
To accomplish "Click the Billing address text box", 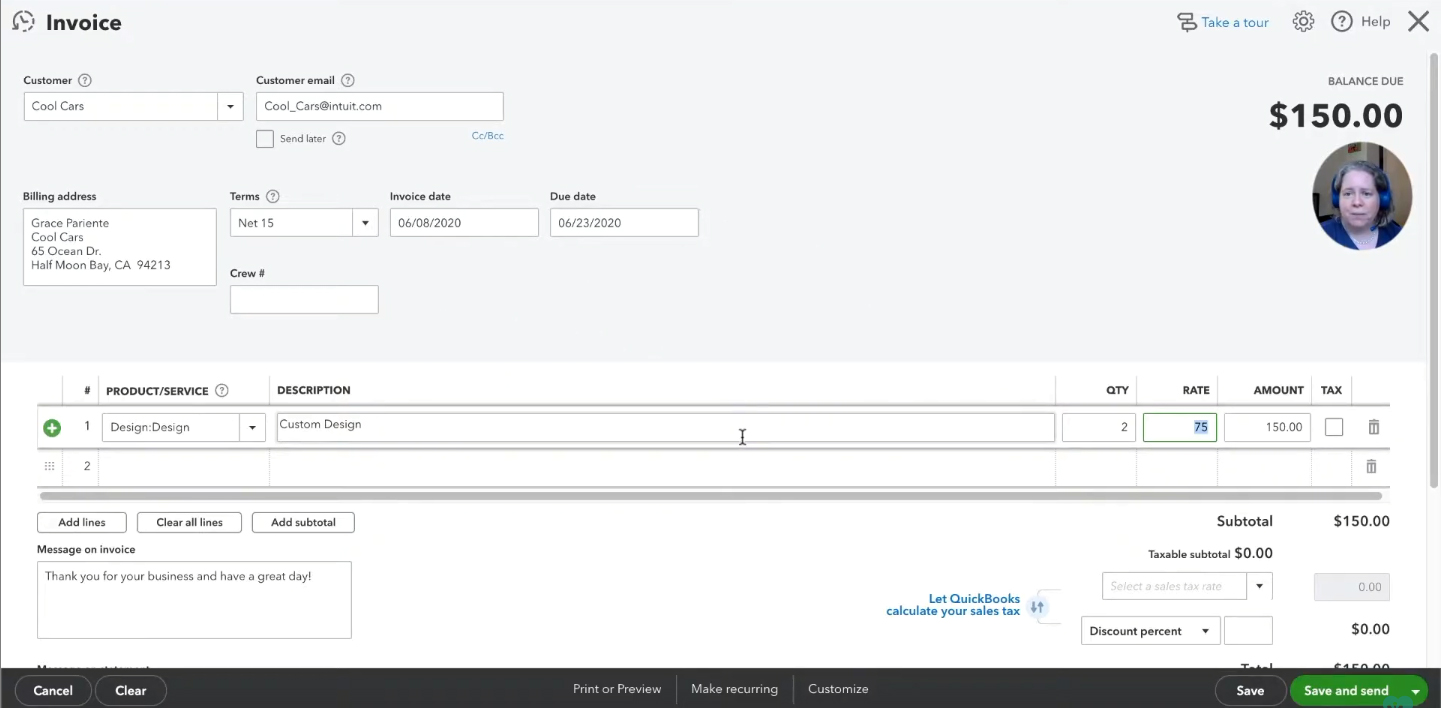I will pyautogui.click(x=120, y=247).
